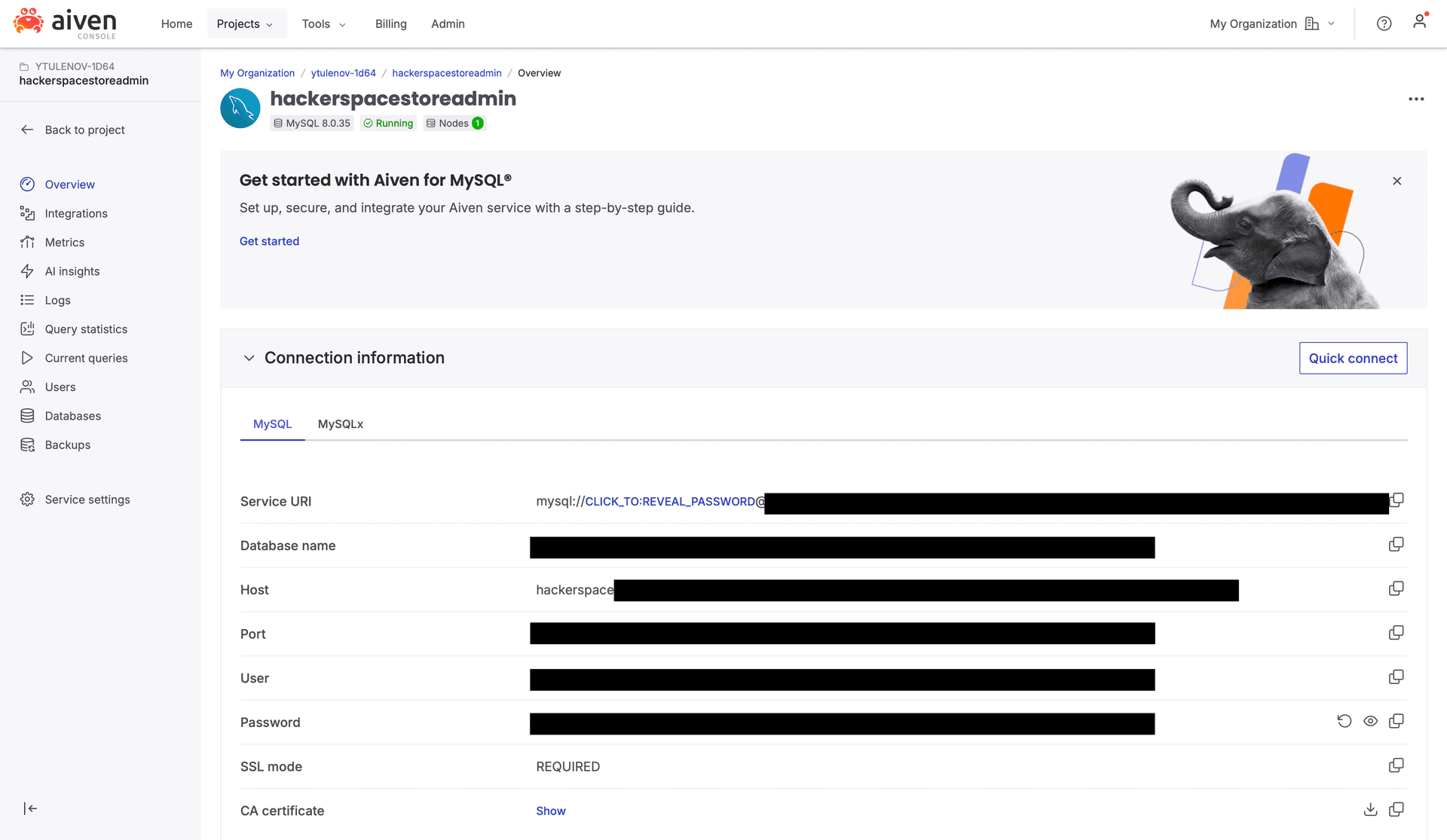Open the three-dot service actions menu

click(1416, 99)
